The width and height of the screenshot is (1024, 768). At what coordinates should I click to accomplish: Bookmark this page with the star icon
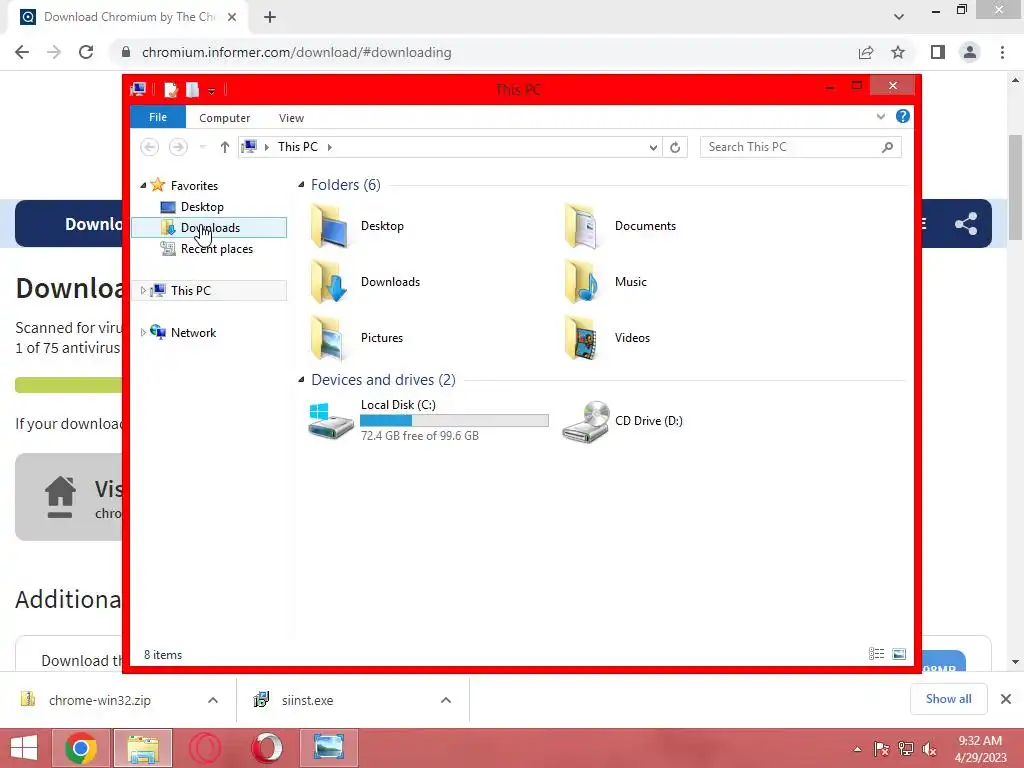coord(898,52)
